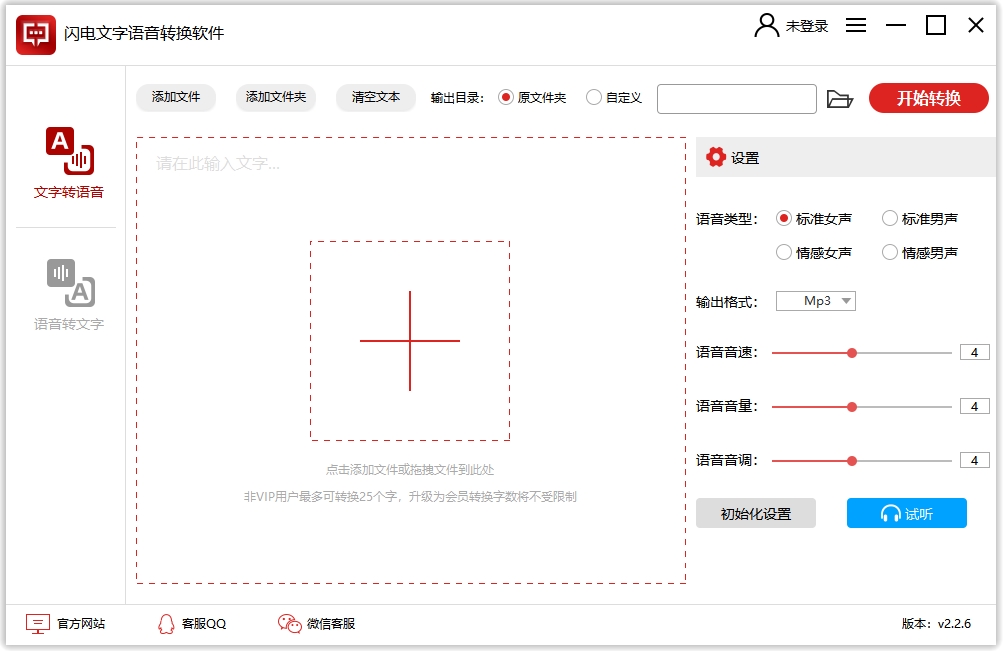Image resolution: width=1004 pixels, height=651 pixels.
Task: Click the settings gear icon
Action: [717, 156]
